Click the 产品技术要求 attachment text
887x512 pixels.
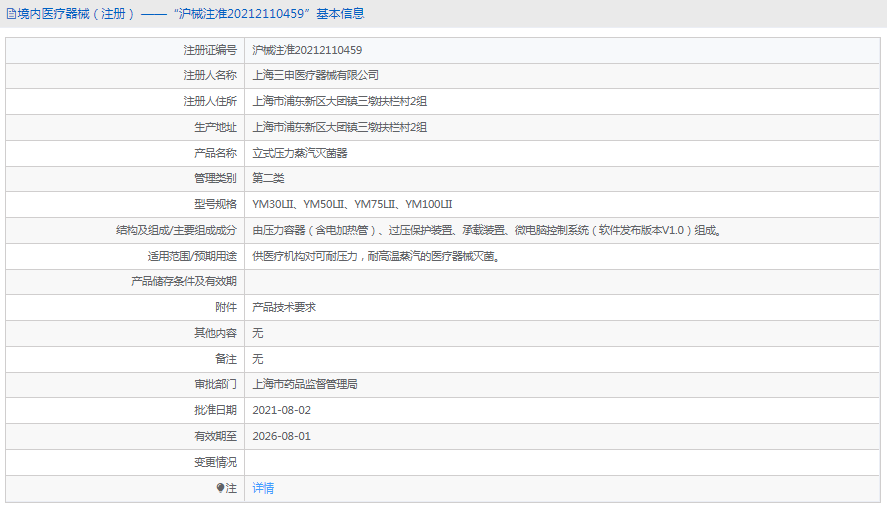click(284, 307)
